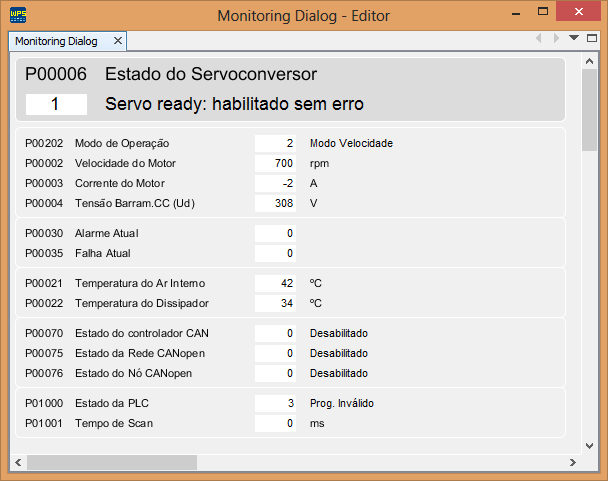Click the Tensão Barram.CC value 308

click(275, 203)
